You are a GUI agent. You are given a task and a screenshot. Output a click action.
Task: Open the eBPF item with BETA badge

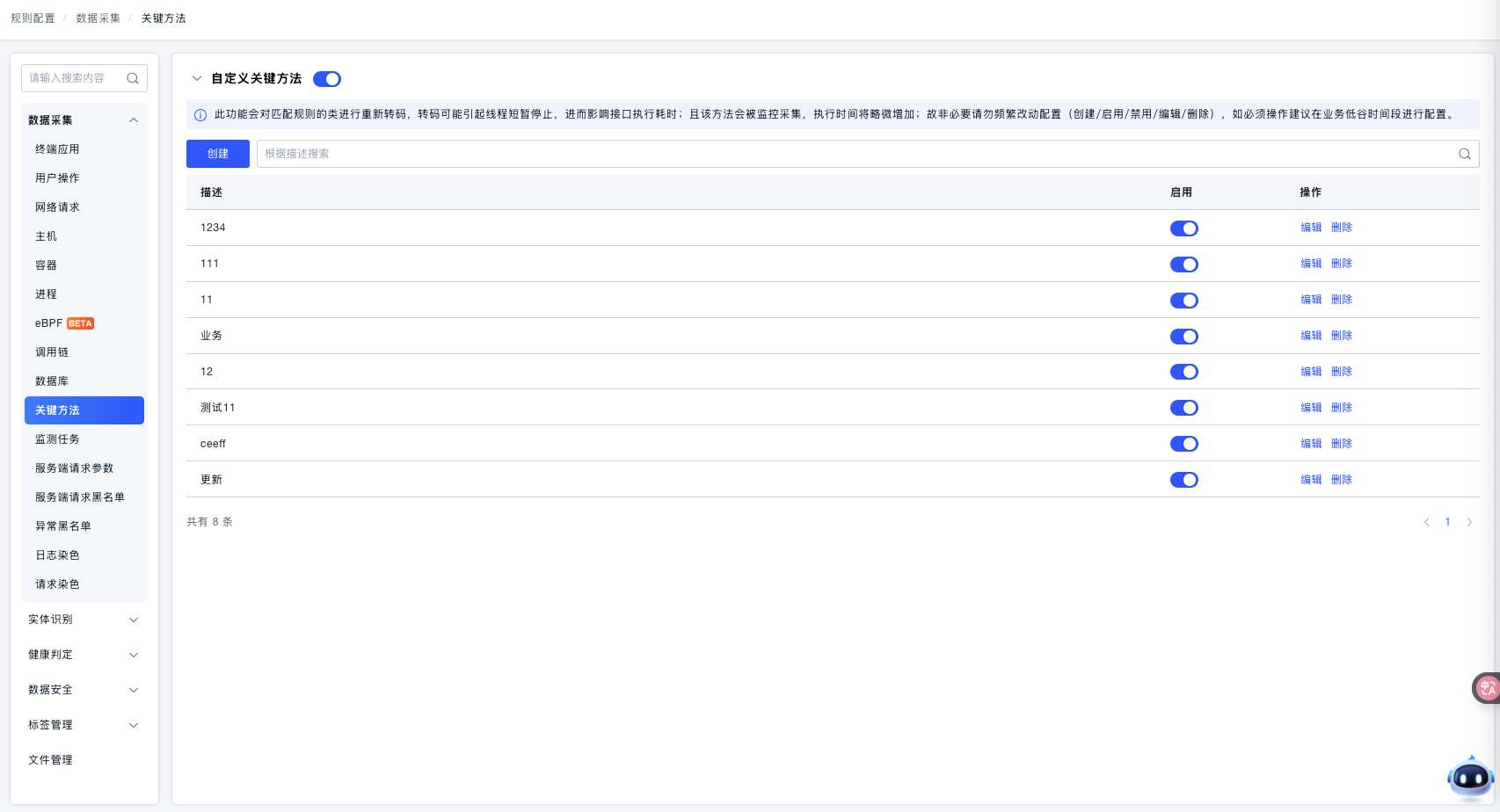click(x=64, y=323)
